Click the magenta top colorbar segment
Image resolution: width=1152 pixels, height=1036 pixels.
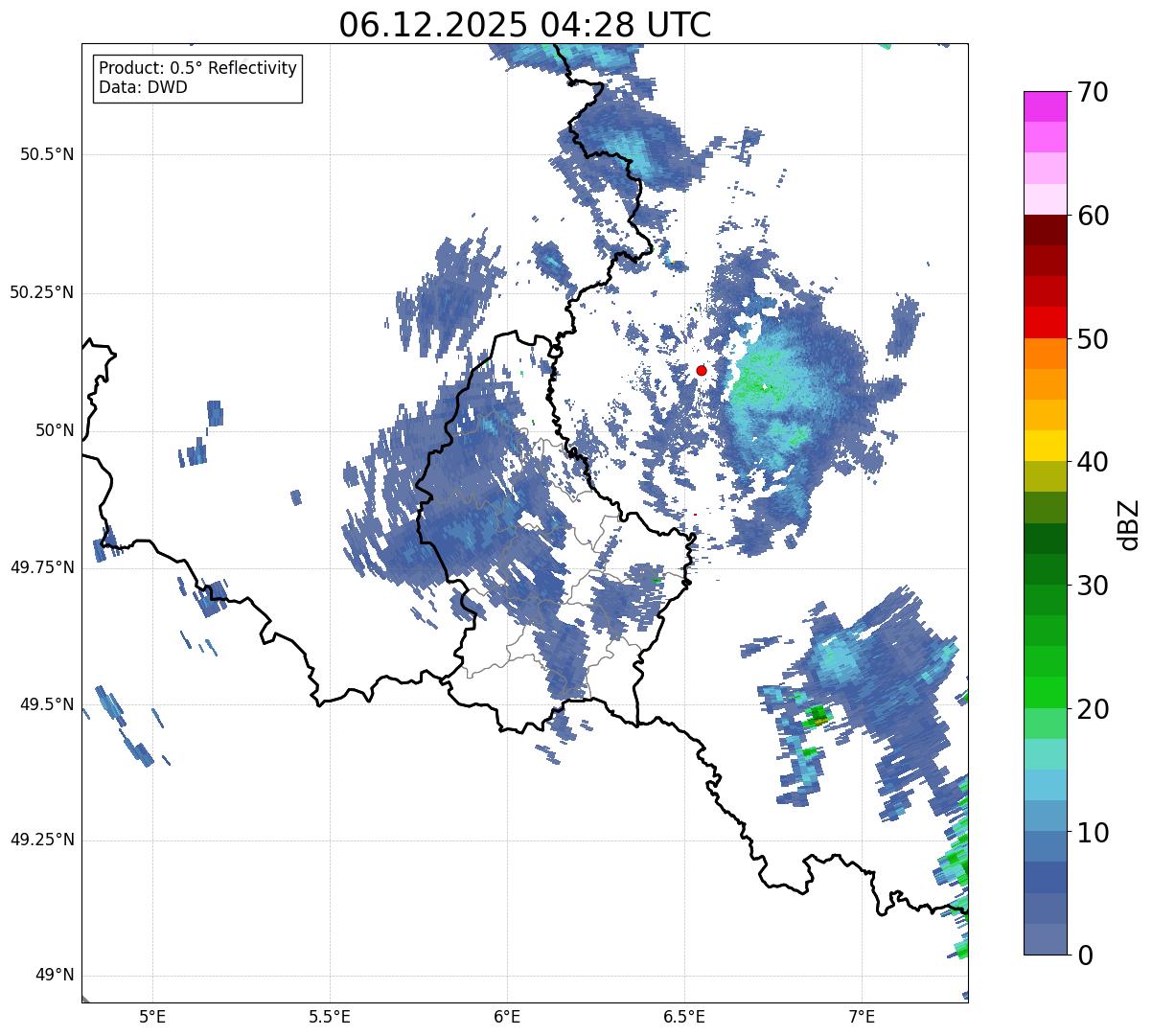pyautogui.click(x=1045, y=106)
